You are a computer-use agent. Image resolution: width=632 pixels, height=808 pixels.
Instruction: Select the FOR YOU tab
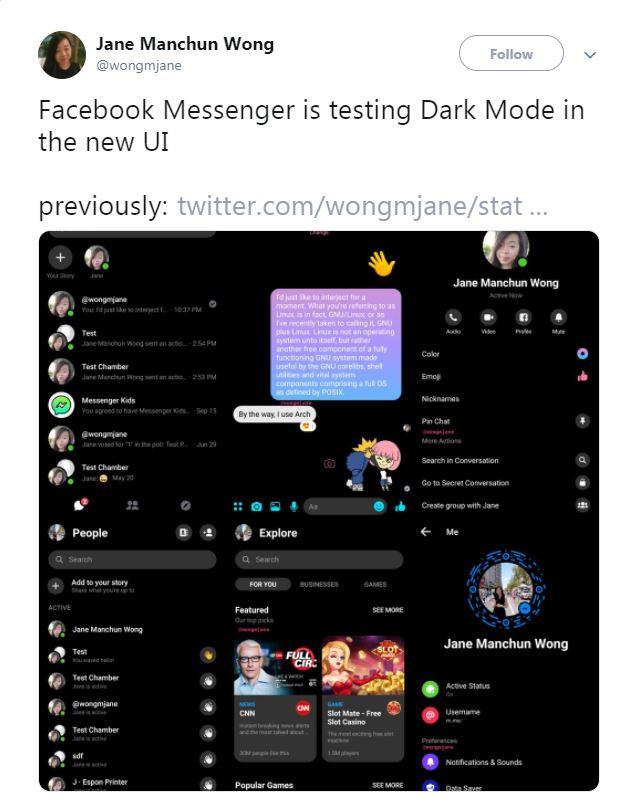tap(263, 584)
